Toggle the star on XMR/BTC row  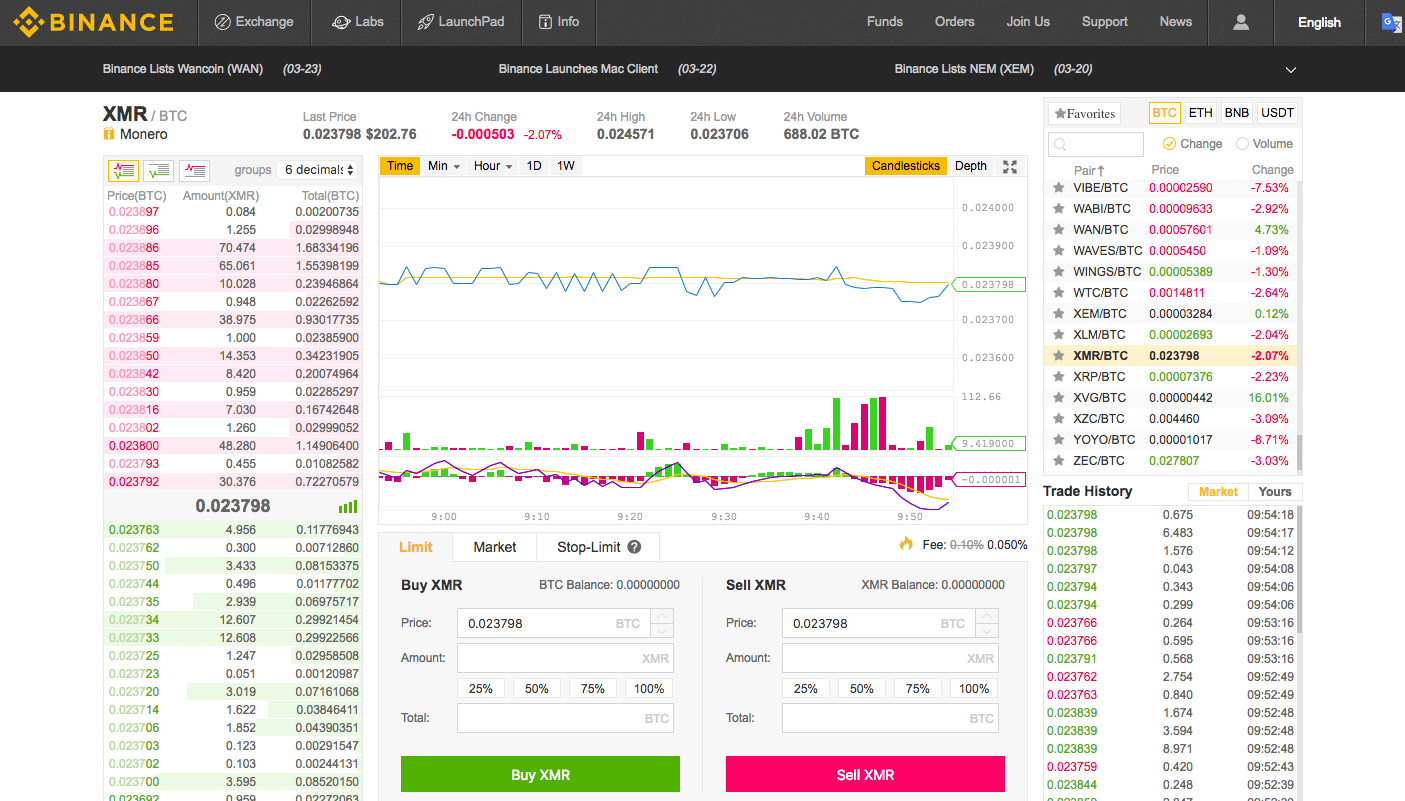1058,356
